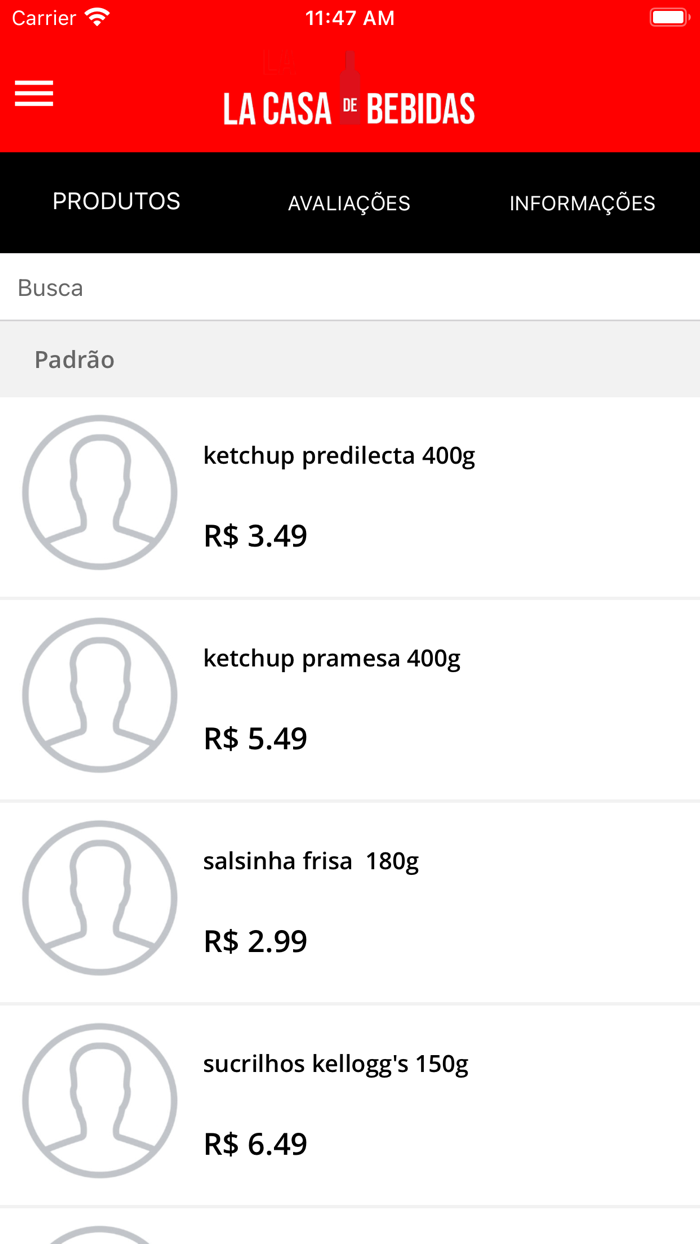Tap the sucrilhos kellogg's placeholder image
The height and width of the screenshot is (1244, 700).
[x=100, y=1101]
